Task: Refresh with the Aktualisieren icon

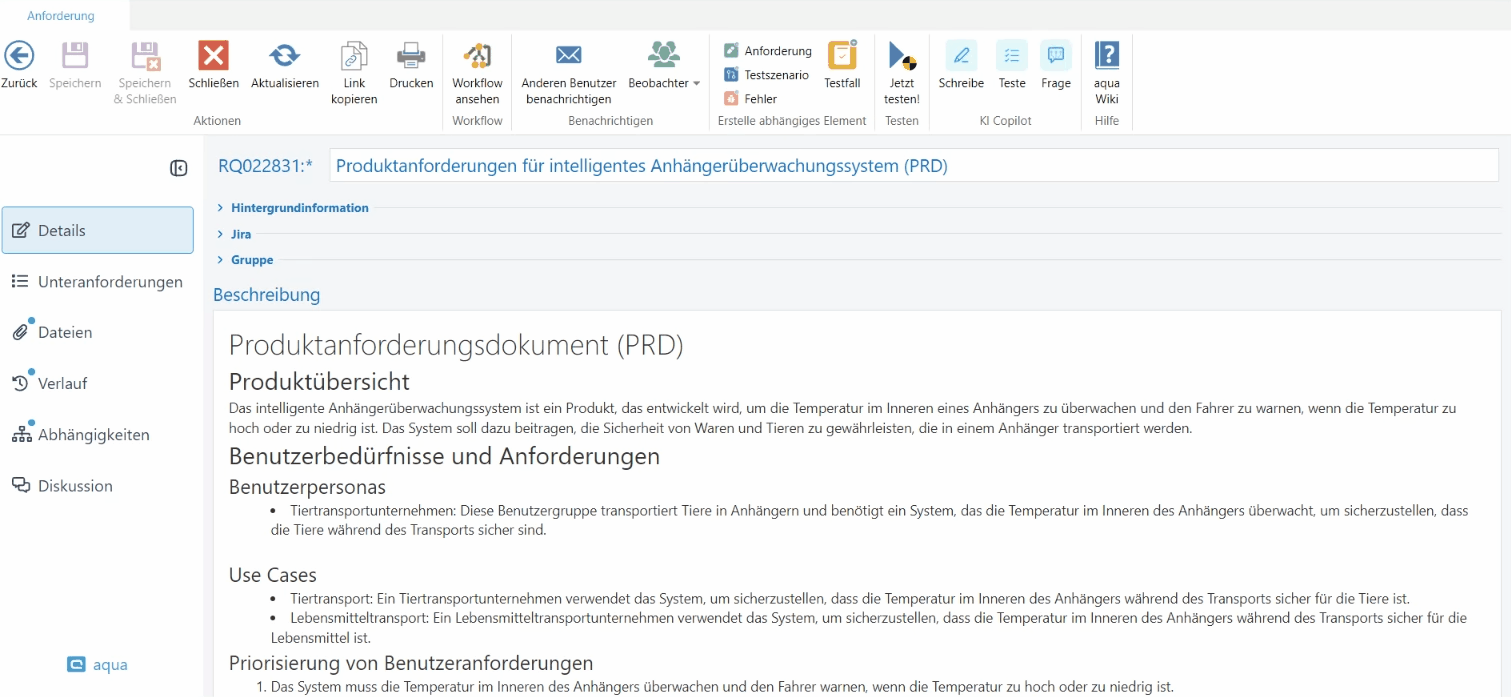Action: coord(285,56)
